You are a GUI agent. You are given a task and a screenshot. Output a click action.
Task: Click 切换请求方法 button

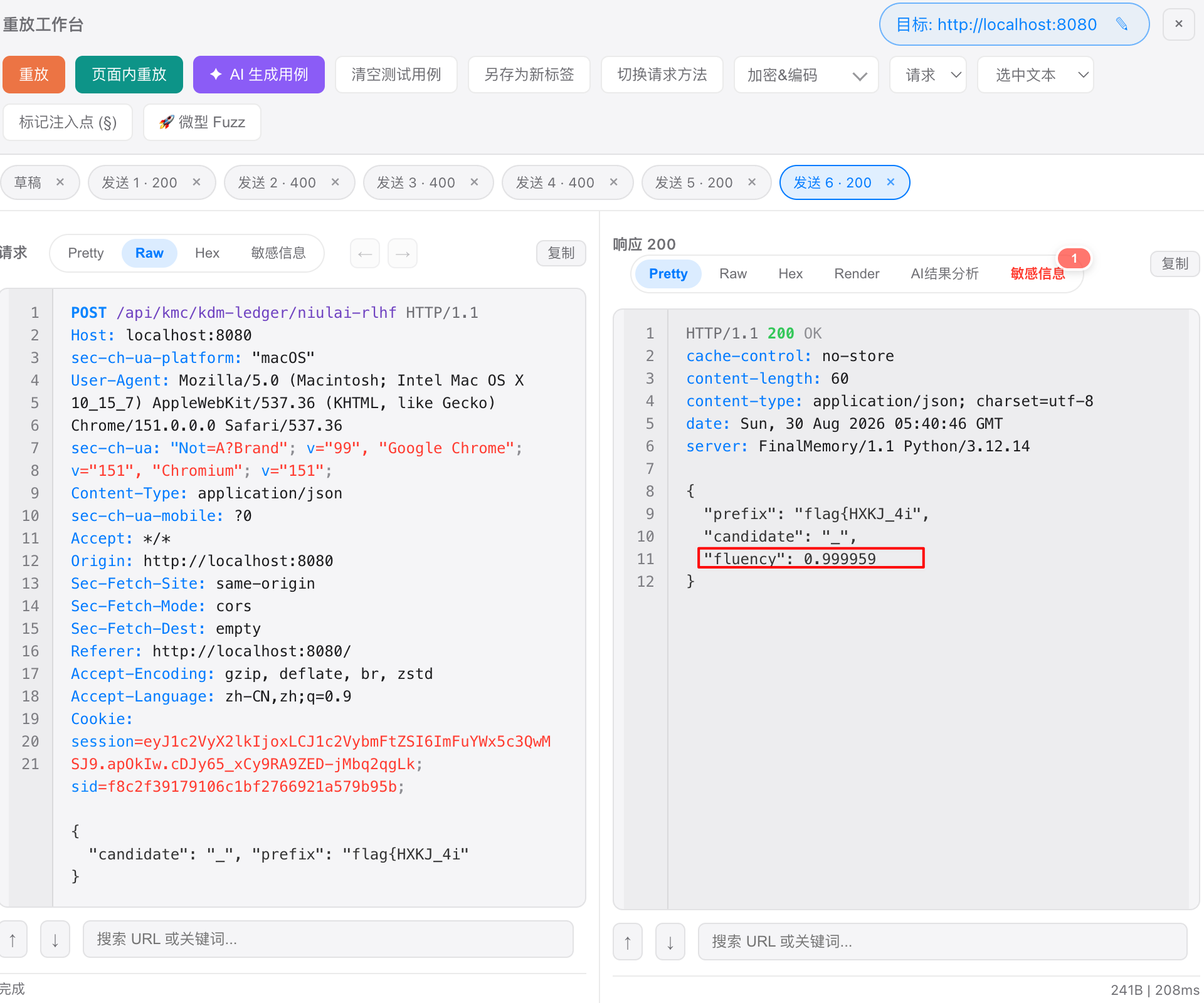(662, 75)
